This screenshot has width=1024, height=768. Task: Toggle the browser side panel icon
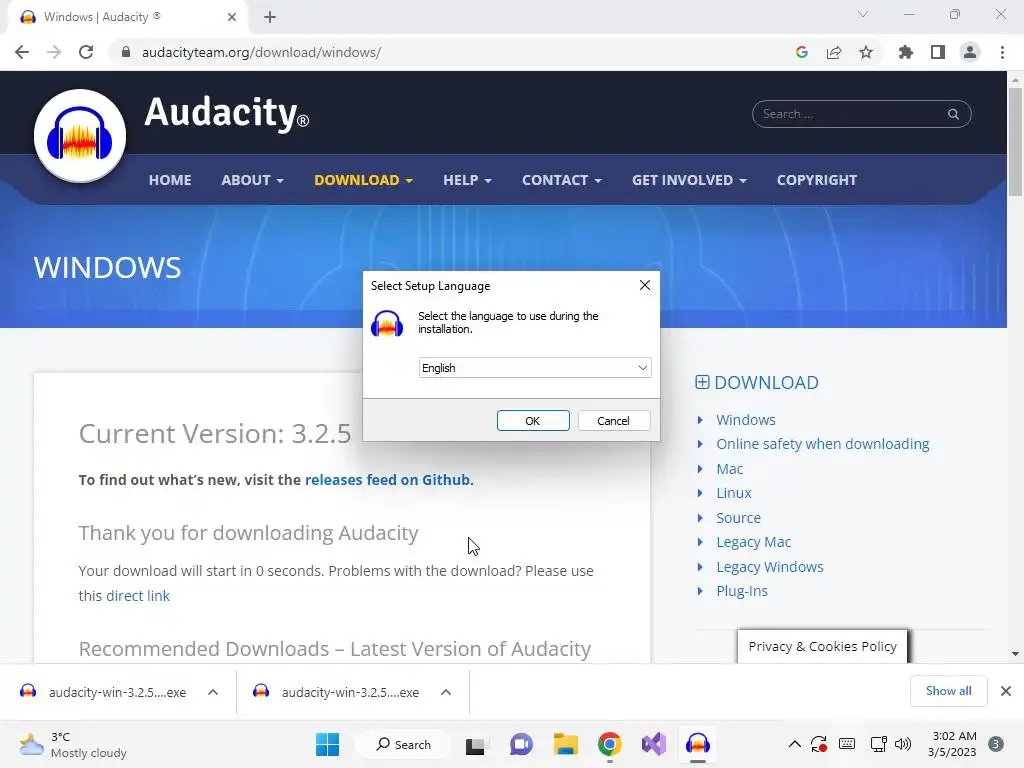coord(938,52)
